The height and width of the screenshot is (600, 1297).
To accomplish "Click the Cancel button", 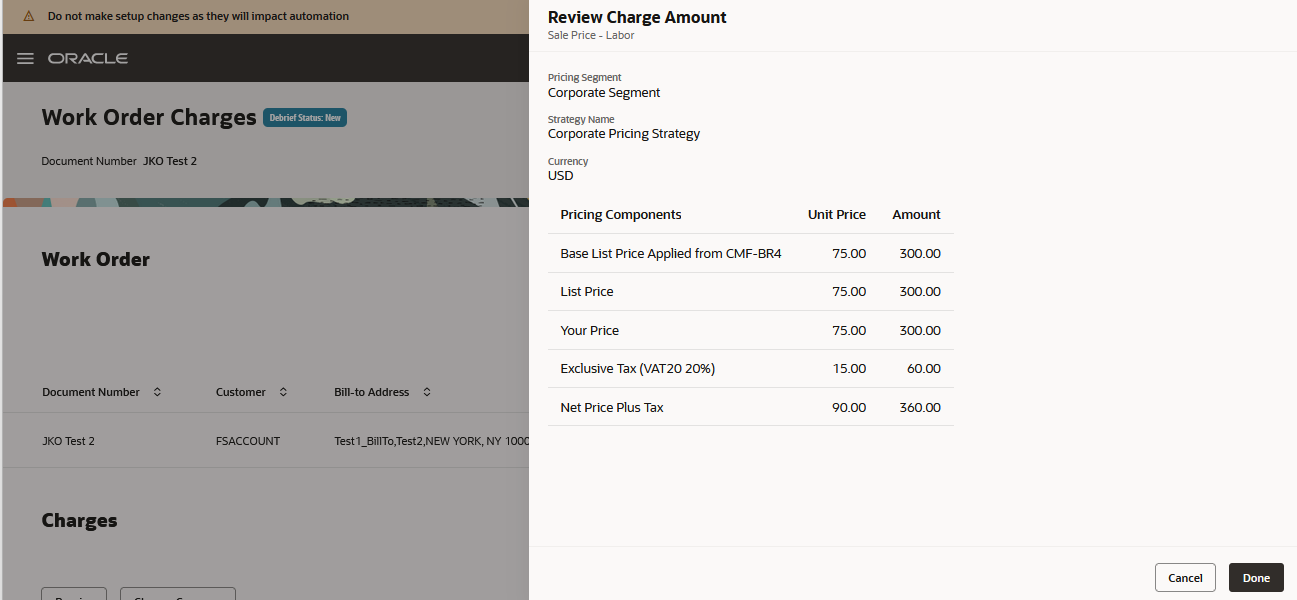I will pyautogui.click(x=1185, y=578).
